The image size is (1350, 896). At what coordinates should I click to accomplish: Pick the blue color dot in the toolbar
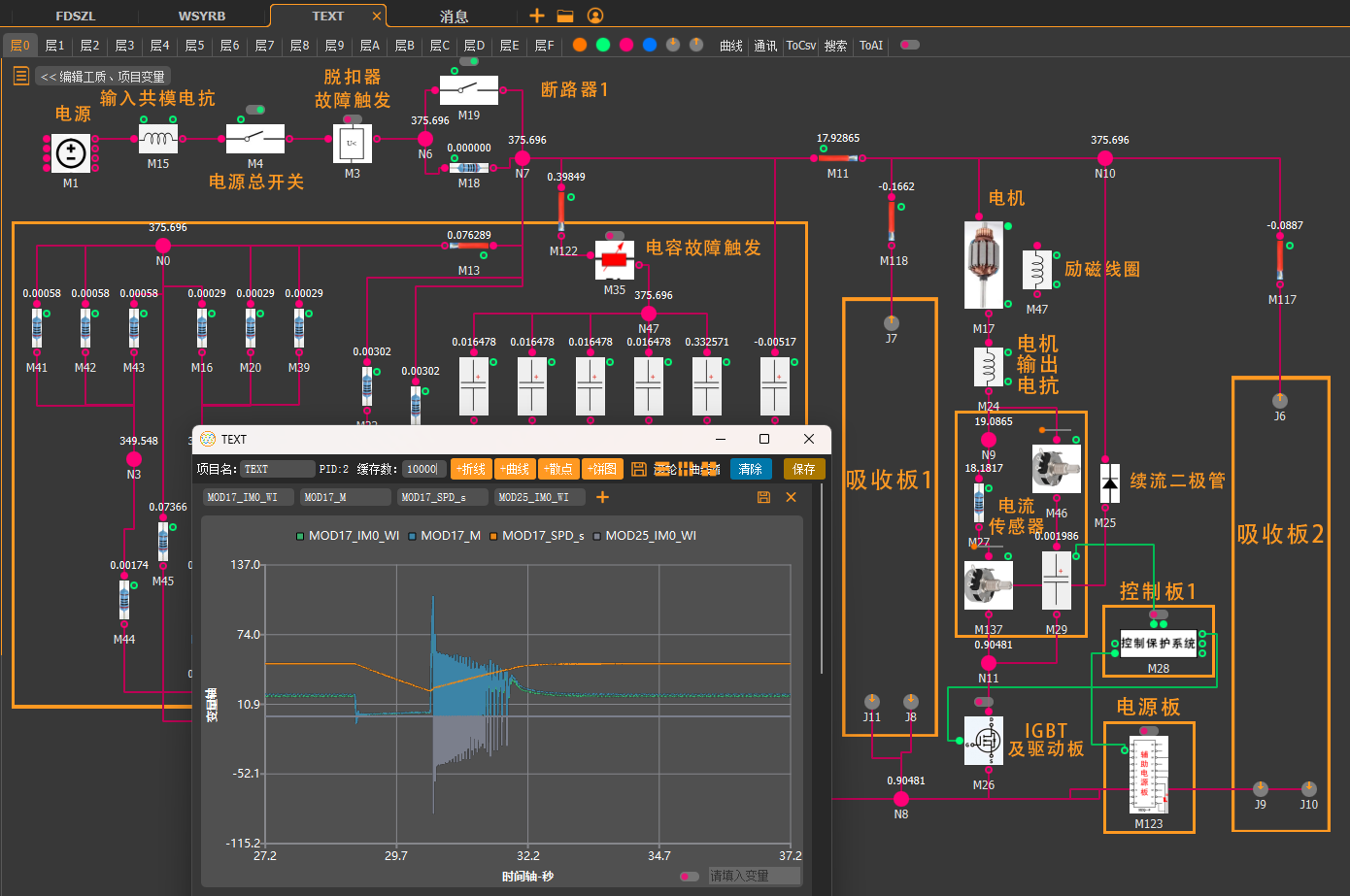tap(650, 45)
